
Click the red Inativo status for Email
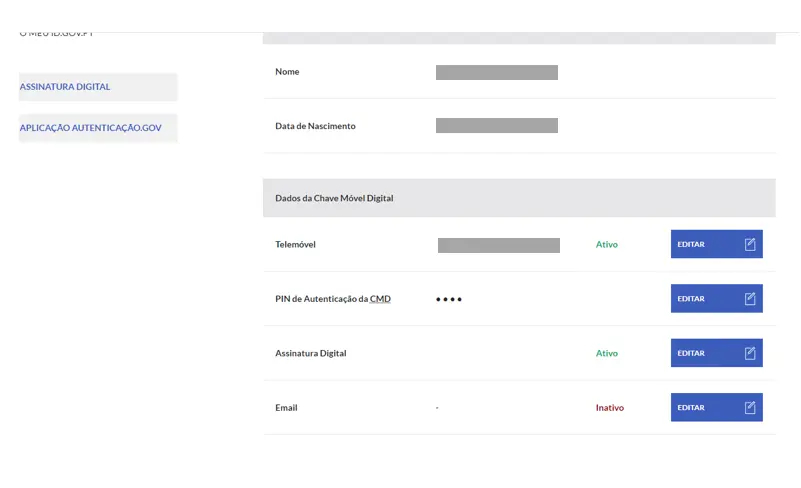pyautogui.click(x=610, y=408)
